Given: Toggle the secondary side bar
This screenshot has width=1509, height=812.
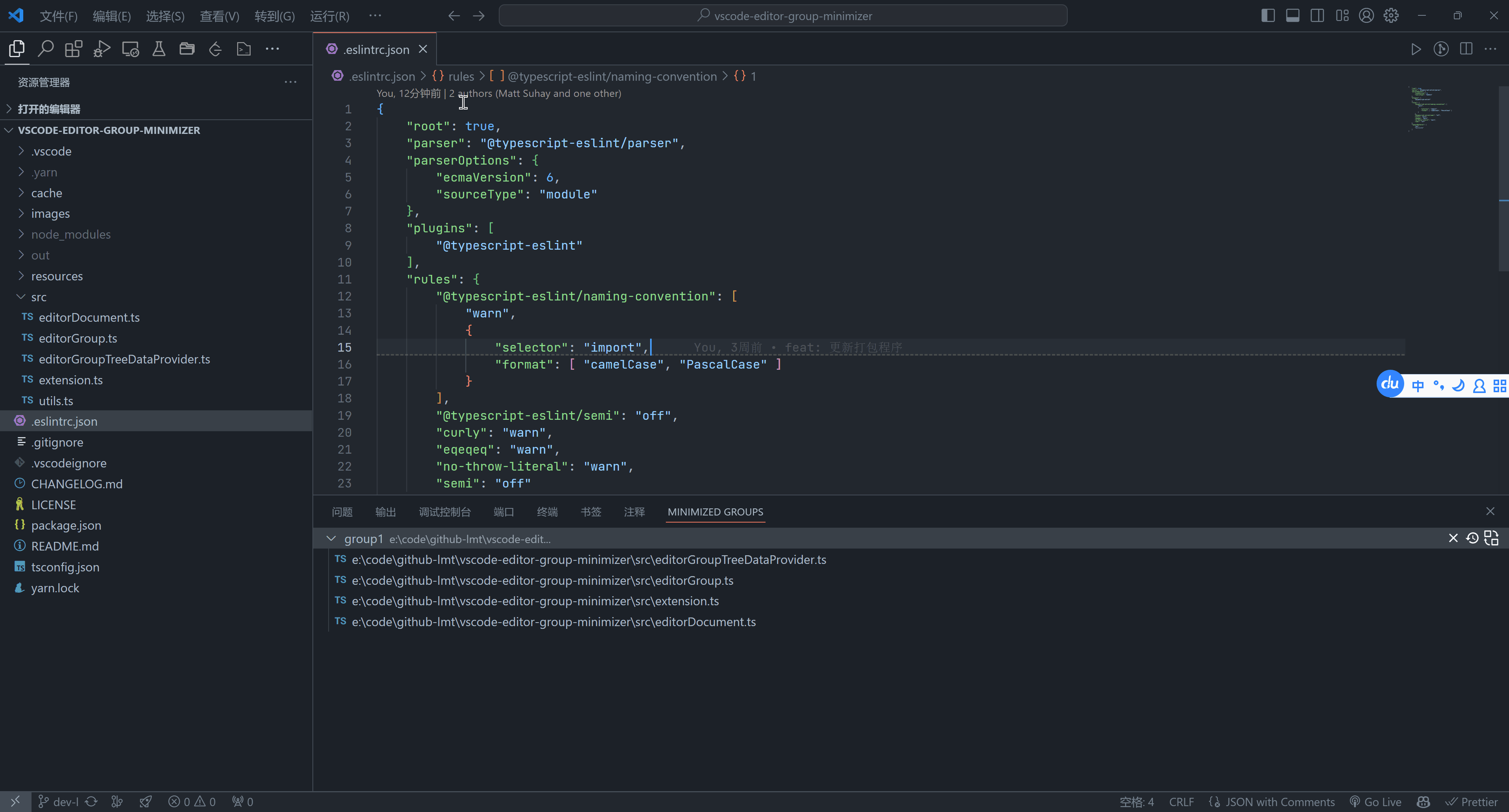Looking at the screenshot, I should click(x=1317, y=15).
